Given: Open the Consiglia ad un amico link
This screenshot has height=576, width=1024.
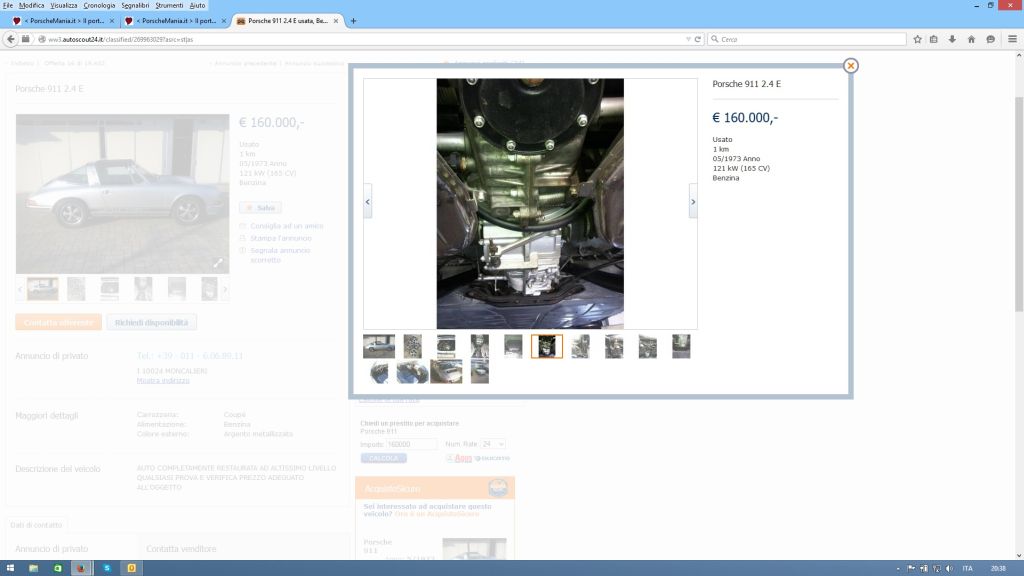Looking at the screenshot, I should point(287,226).
